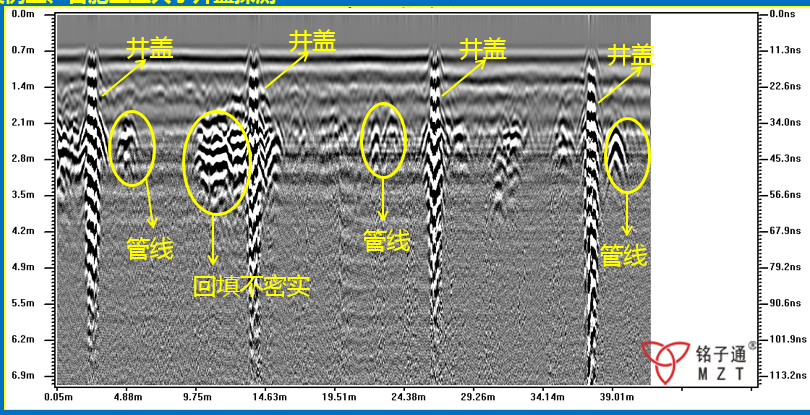
Task: Click the rightmost 井盖 label
Action: pyautogui.click(x=631, y=55)
